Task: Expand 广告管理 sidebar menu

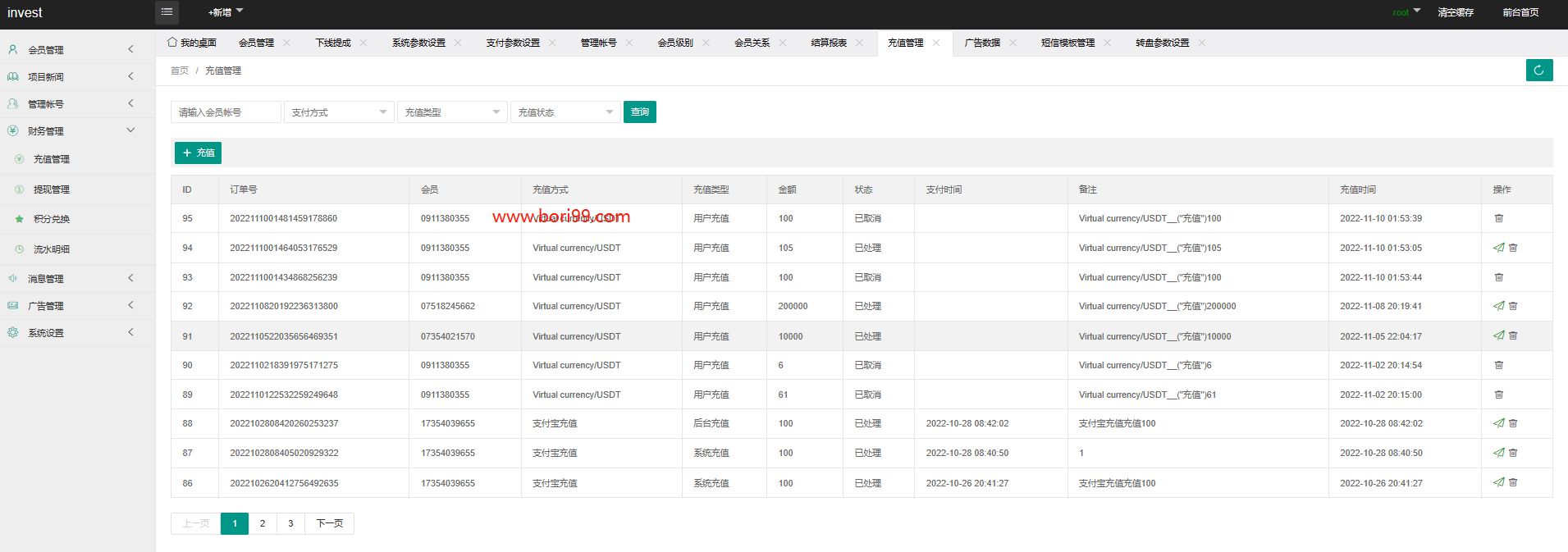Action: tap(77, 306)
